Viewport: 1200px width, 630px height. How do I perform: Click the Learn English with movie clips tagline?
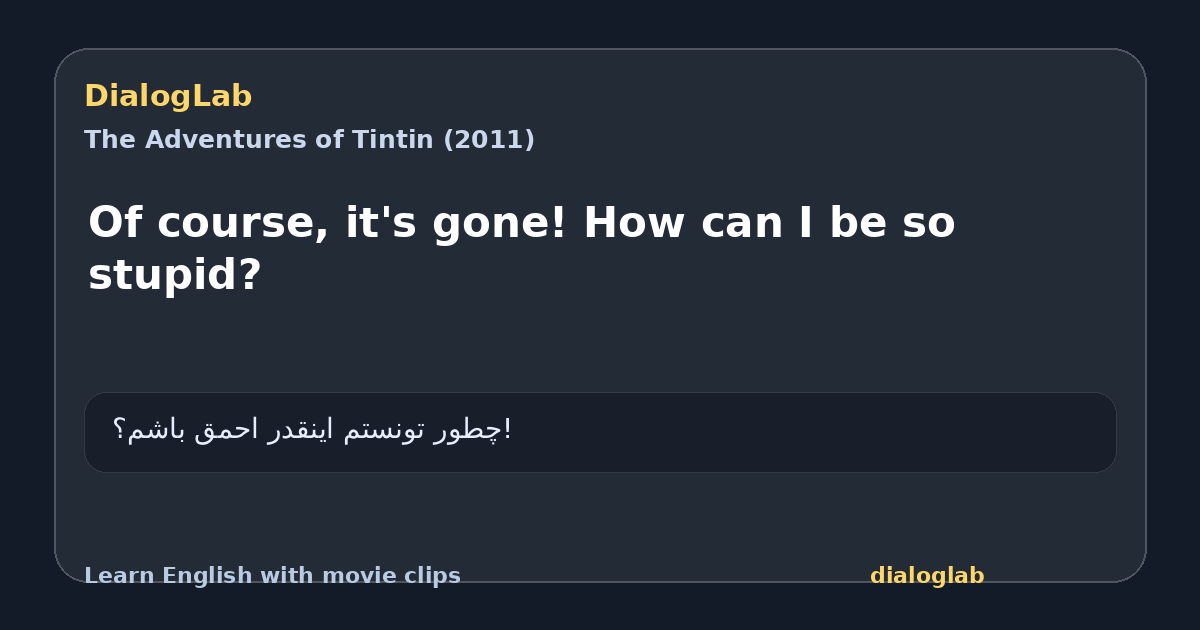click(x=272, y=576)
